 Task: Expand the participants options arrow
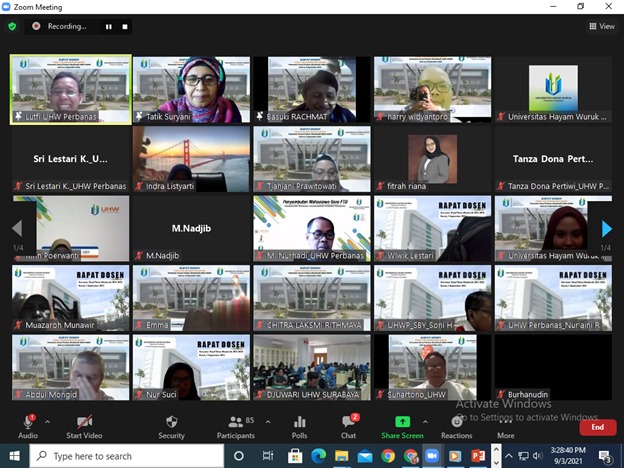(268, 421)
